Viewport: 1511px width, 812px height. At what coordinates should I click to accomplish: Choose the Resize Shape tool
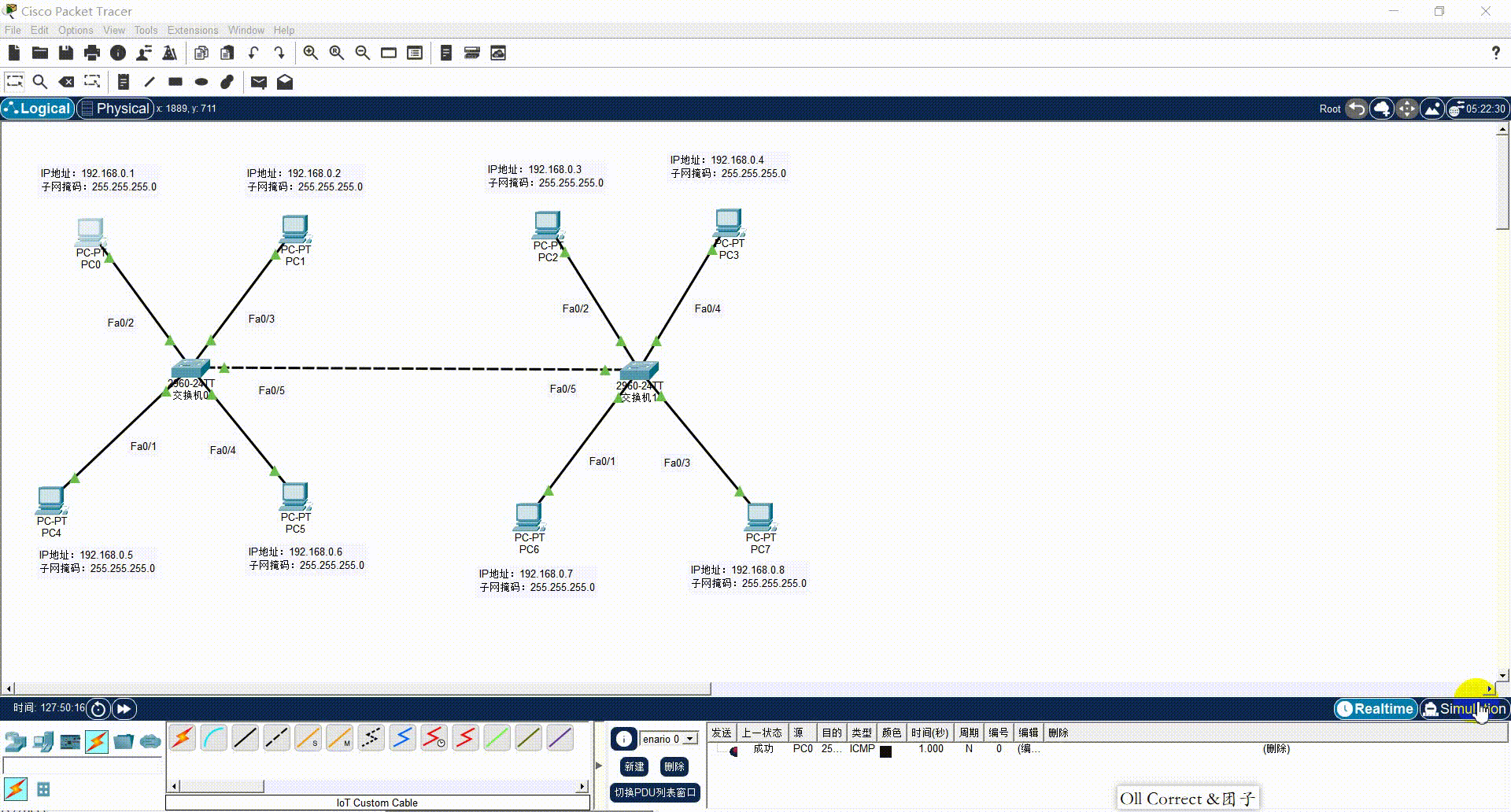[x=93, y=81]
